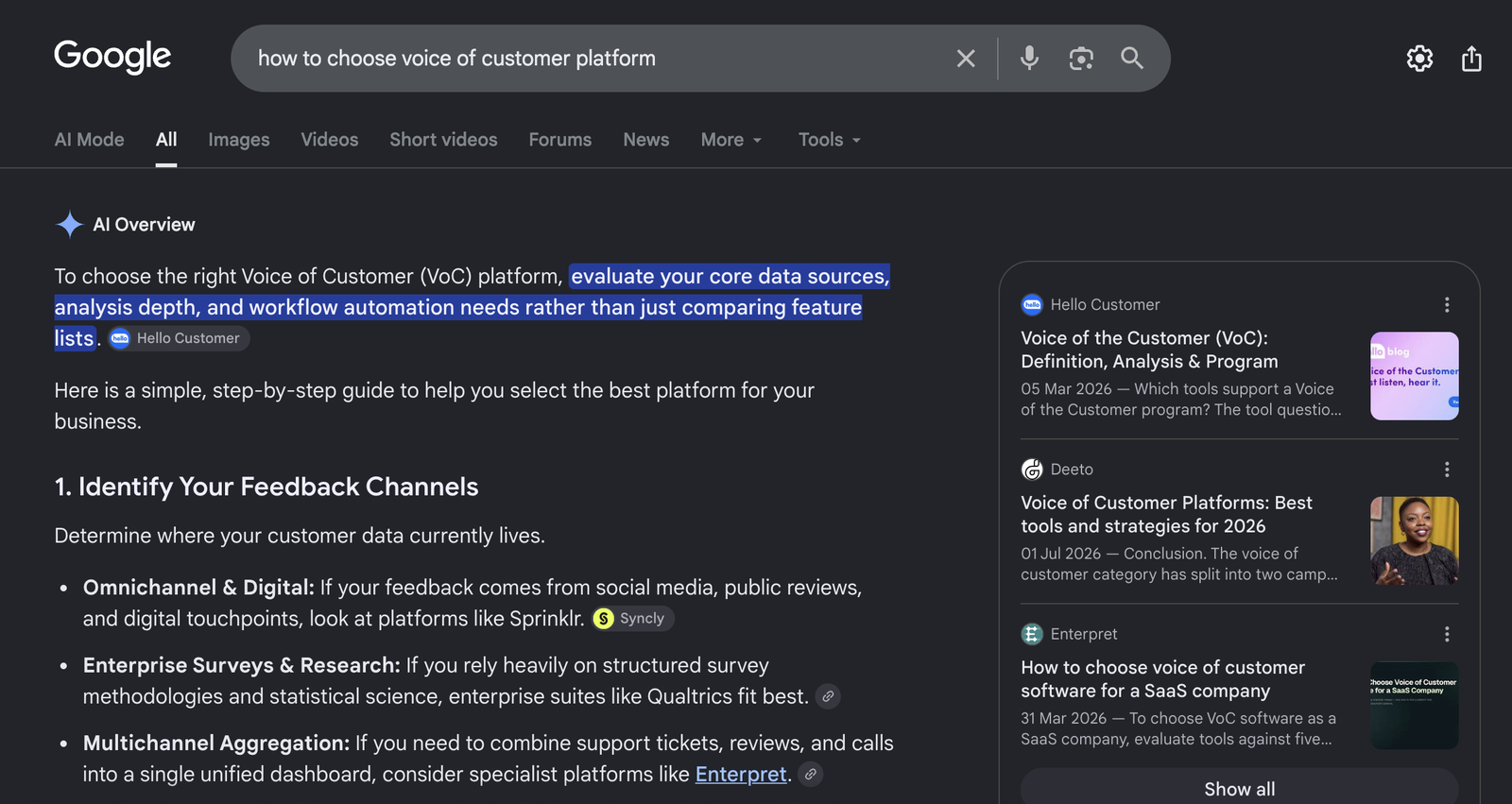This screenshot has height=804, width=1512.
Task: Click the '05 Mar 2026' result snippet
Action: tap(1181, 400)
